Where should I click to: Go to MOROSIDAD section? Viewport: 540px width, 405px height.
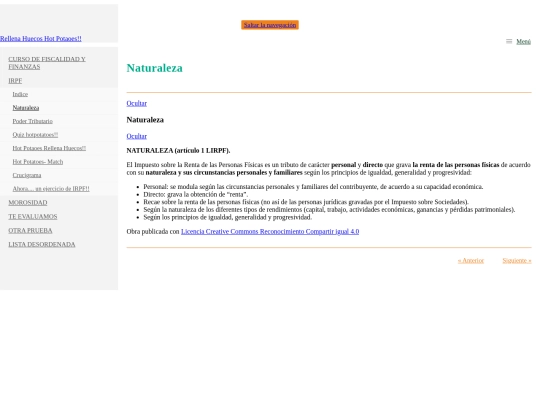click(x=28, y=202)
